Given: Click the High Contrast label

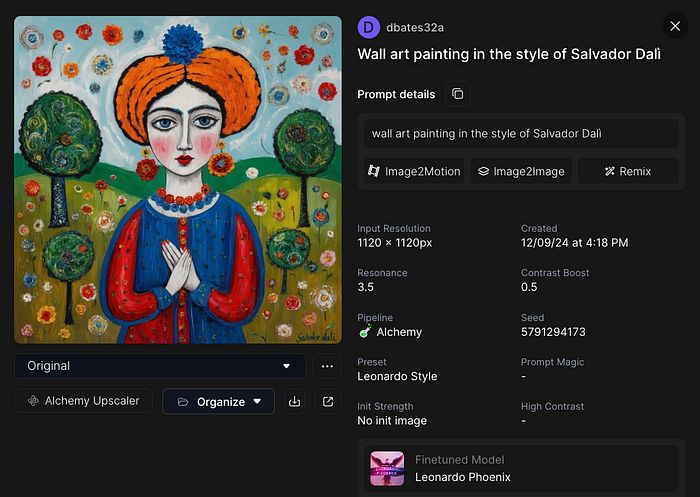Looking at the screenshot, I should point(552,406).
